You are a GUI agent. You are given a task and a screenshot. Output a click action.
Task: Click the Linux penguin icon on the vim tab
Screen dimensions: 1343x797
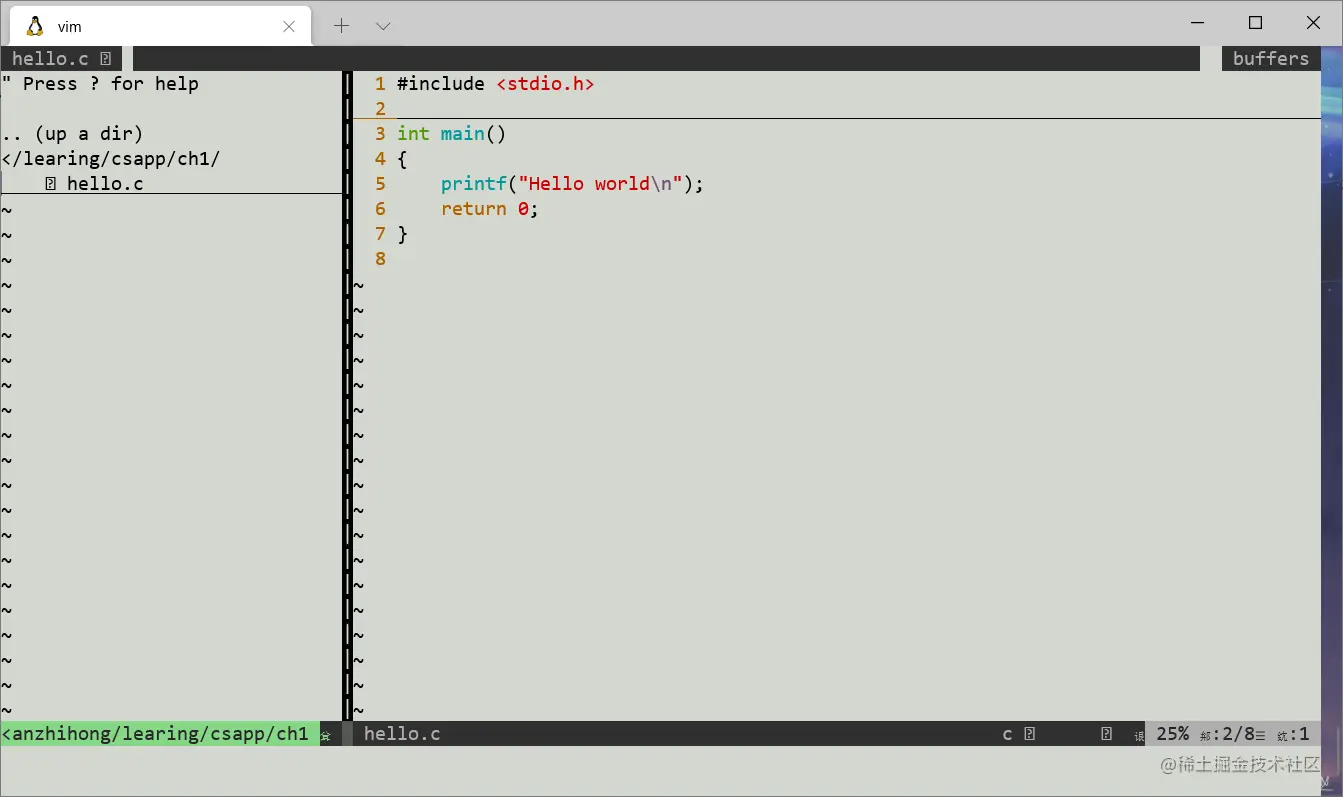(x=35, y=26)
